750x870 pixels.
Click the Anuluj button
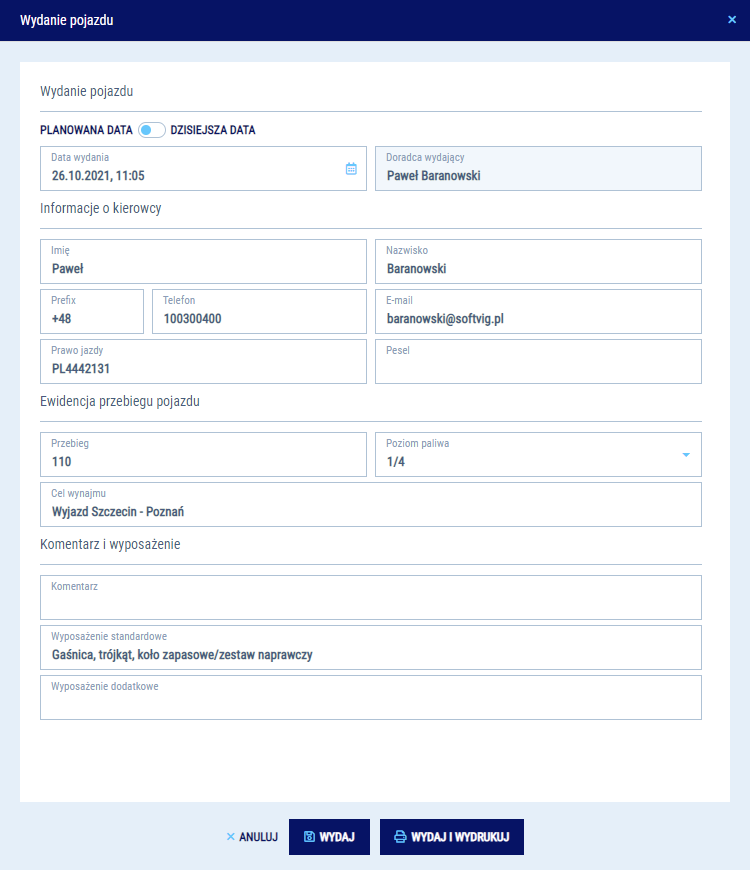tap(252, 837)
